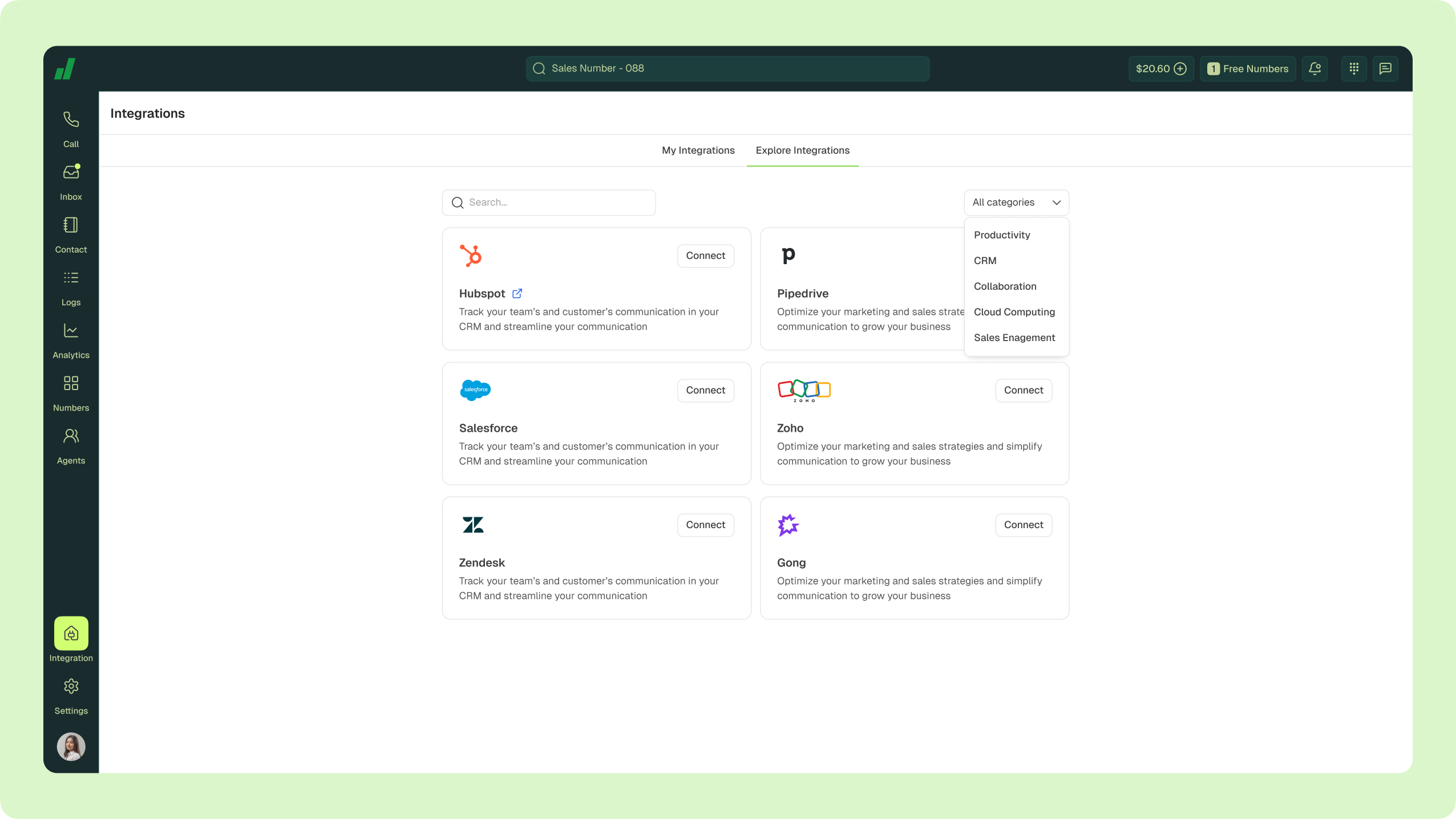
Task: Open the dial pad grid icon
Action: [x=1354, y=68]
